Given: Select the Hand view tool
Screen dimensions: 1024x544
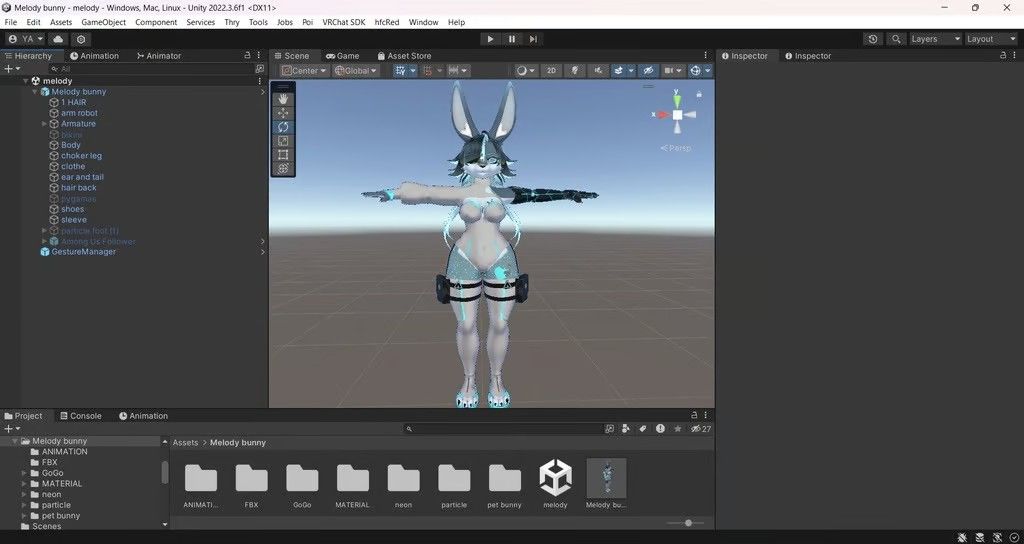Looking at the screenshot, I should [x=283, y=99].
